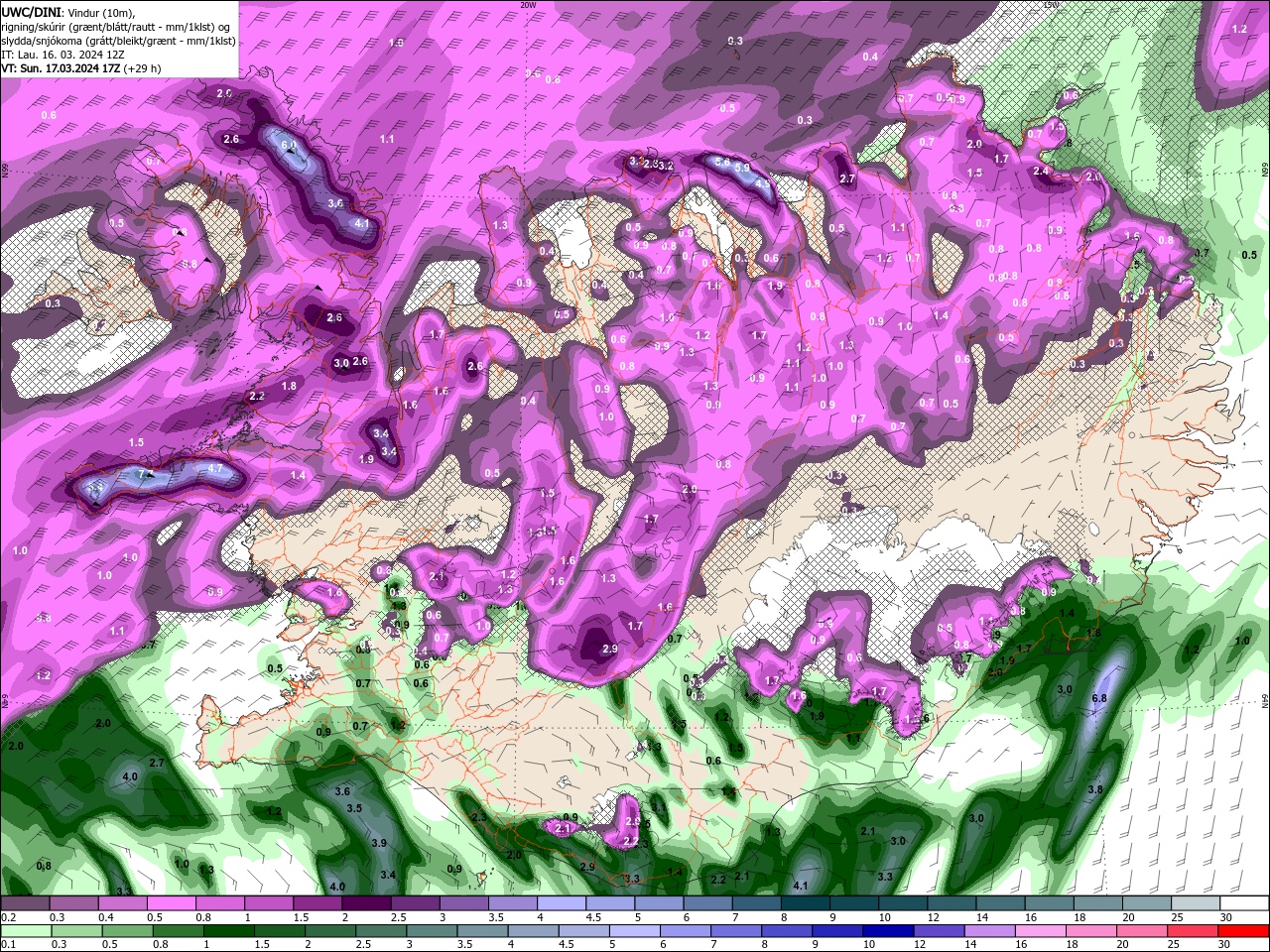The height and width of the screenshot is (952, 1270).
Task: Click the 0.2 label in the snow legend
Action: [x=7, y=917]
